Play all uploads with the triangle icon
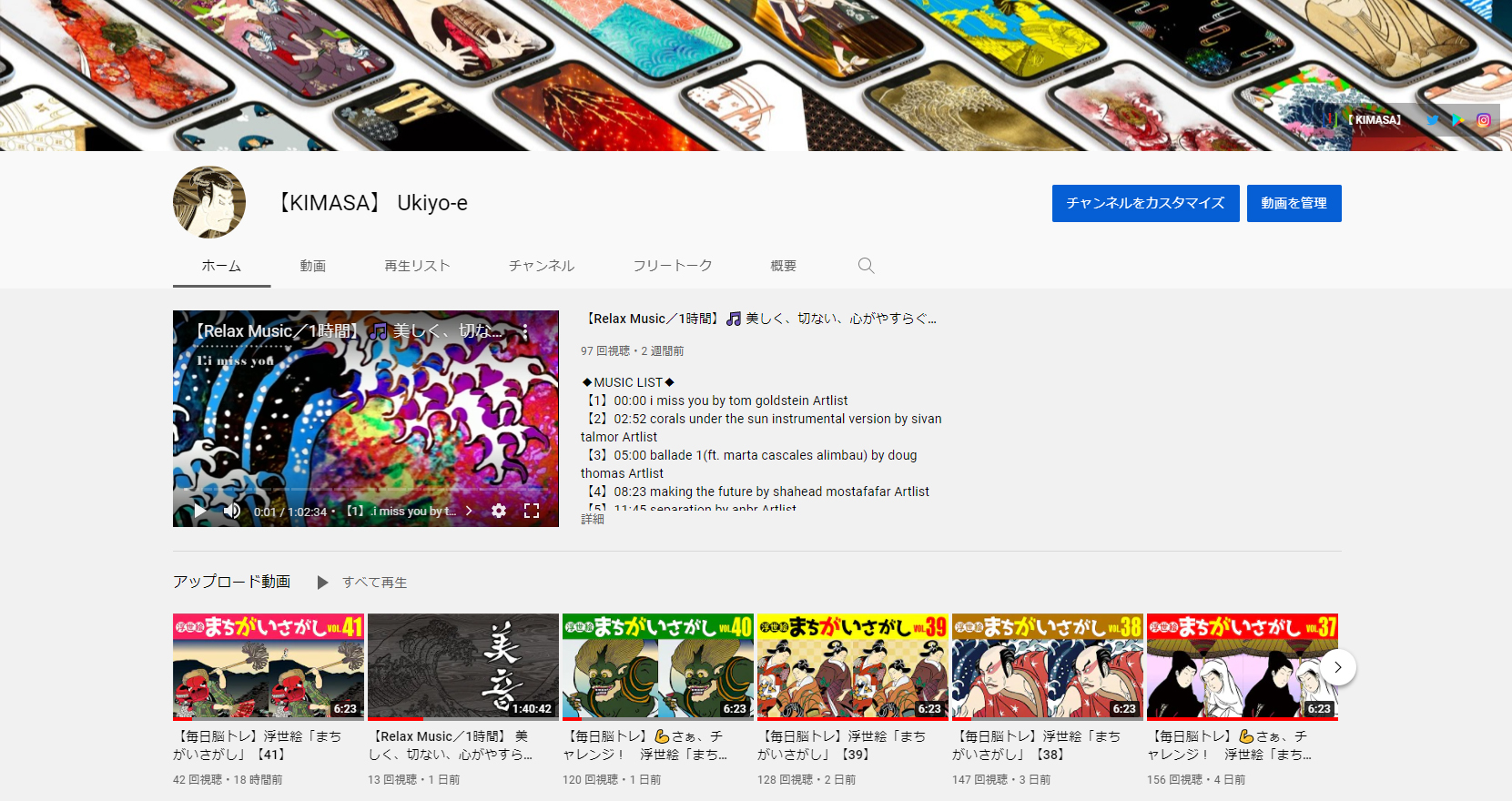The height and width of the screenshot is (801, 1512). tap(322, 583)
